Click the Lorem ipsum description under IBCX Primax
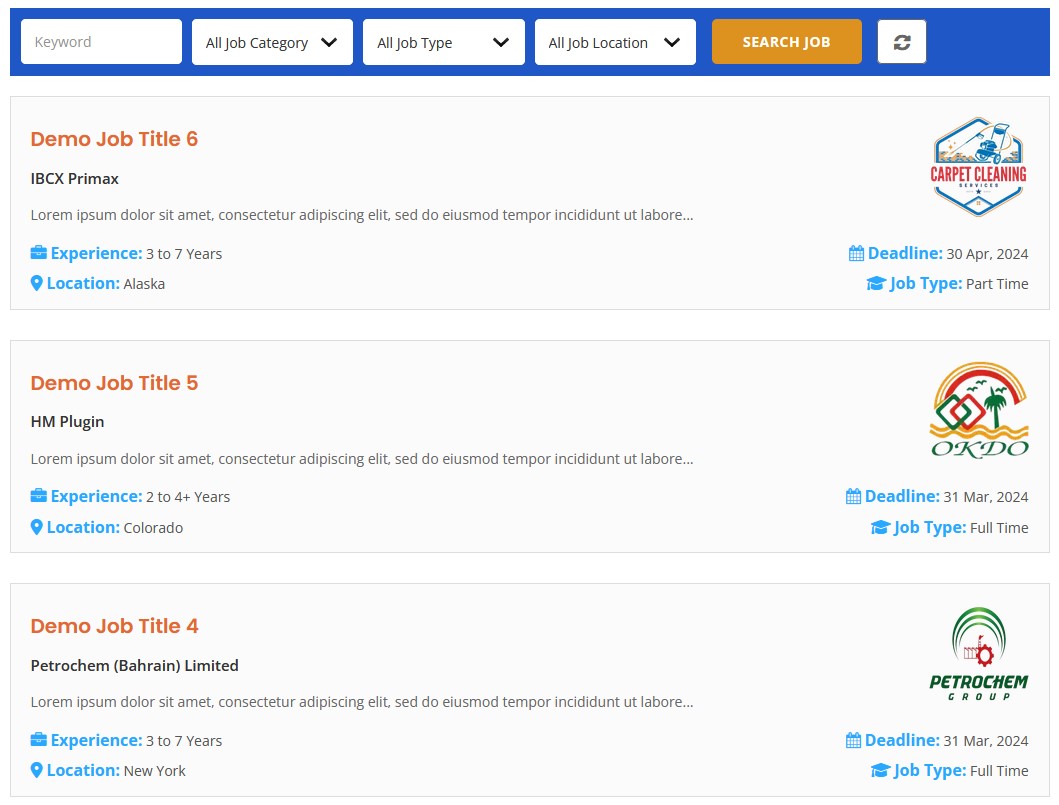Viewport: 1059px width, 805px height. (362, 215)
